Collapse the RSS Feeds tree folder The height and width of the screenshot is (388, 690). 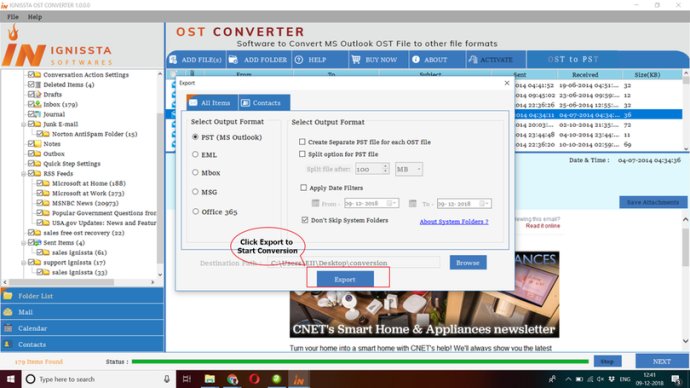[x=23, y=174]
